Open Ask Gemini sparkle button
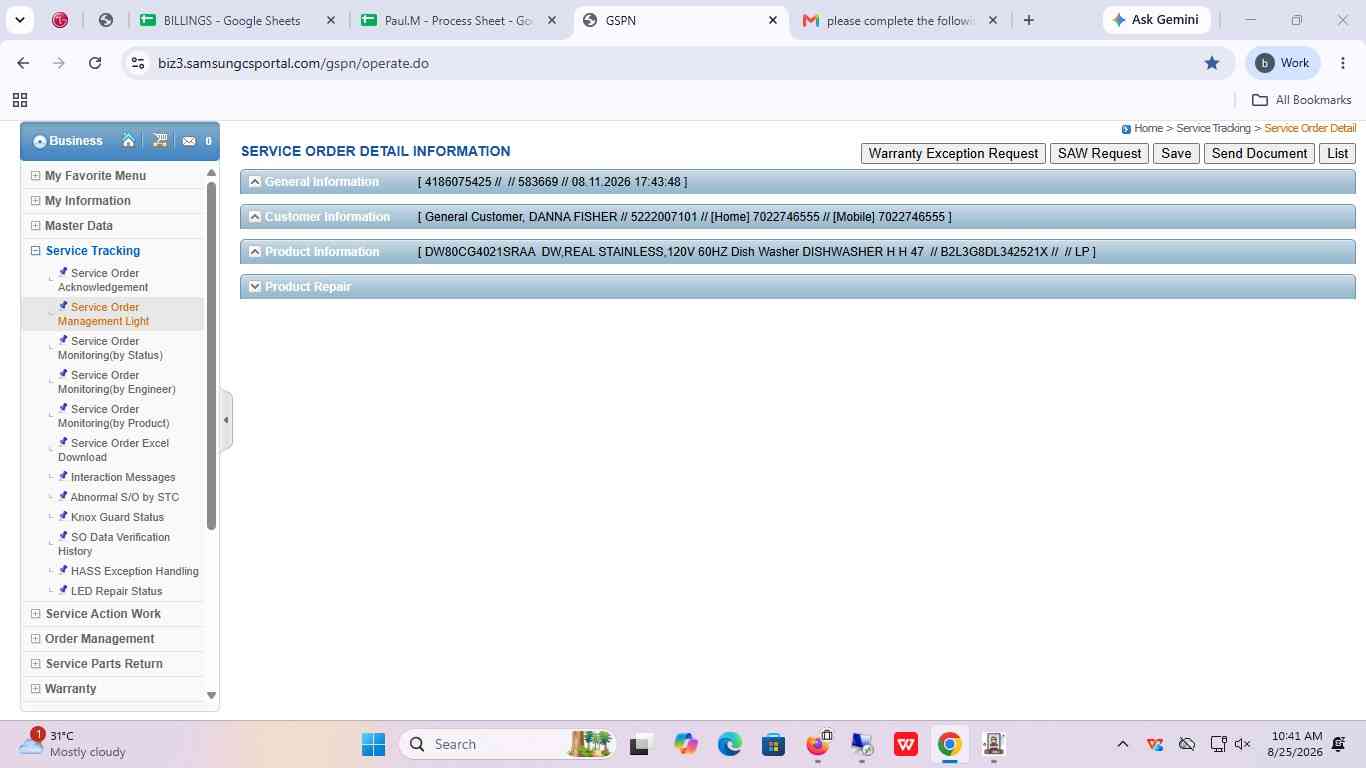Viewport: 1366px width, 768px height. [x=1157, y=20]
